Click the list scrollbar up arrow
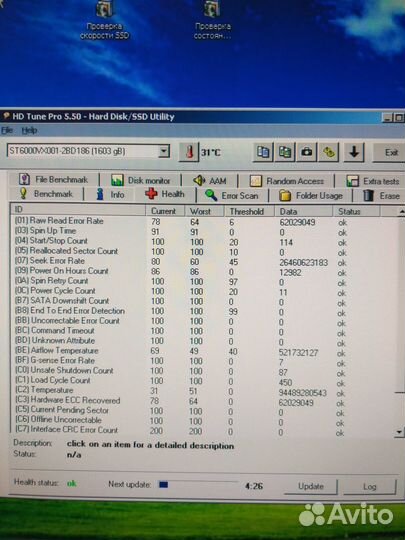 (401, 211)
